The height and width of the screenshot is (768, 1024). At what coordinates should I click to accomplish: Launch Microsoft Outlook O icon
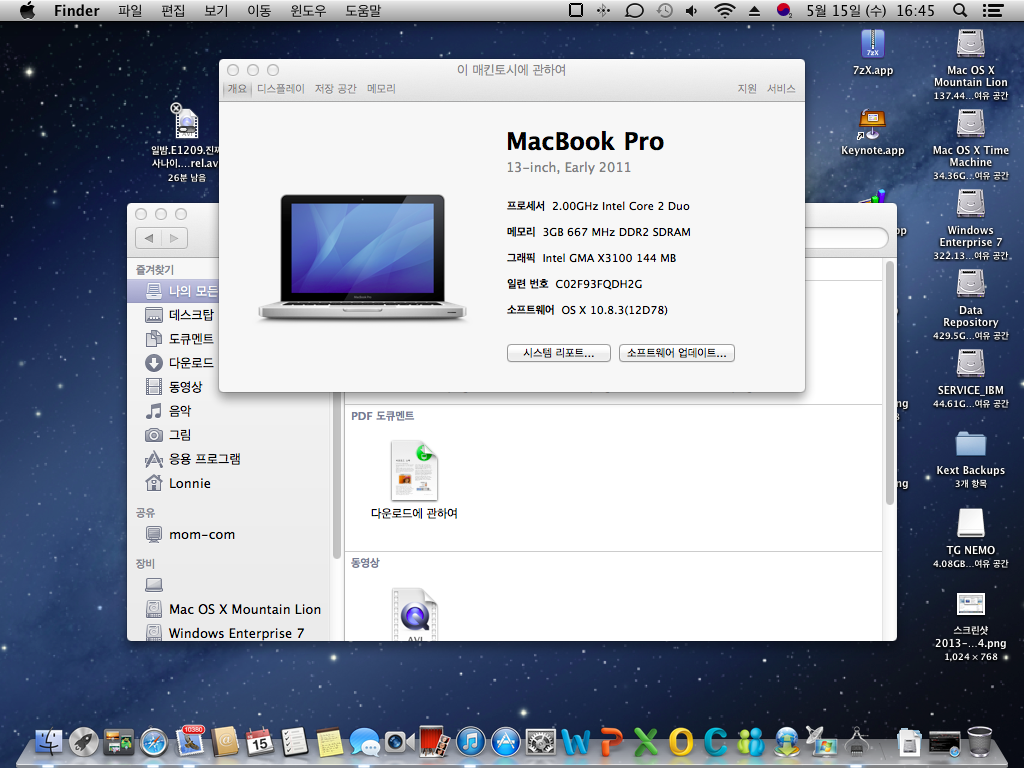pyautogui.click(x=680, y=742)
